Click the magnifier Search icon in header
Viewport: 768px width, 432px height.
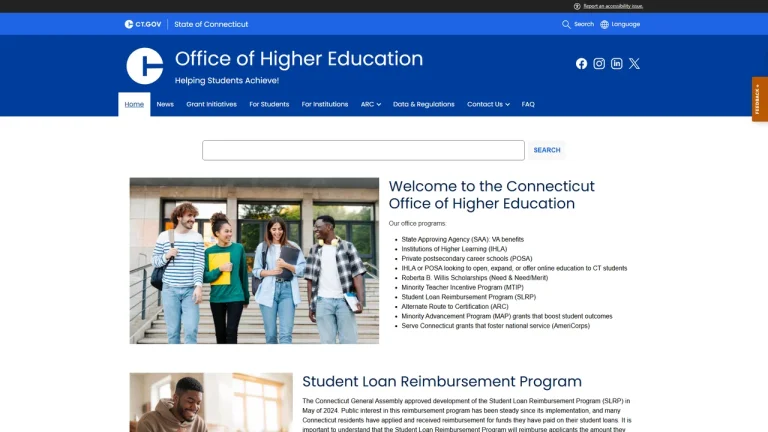point(566,24)
